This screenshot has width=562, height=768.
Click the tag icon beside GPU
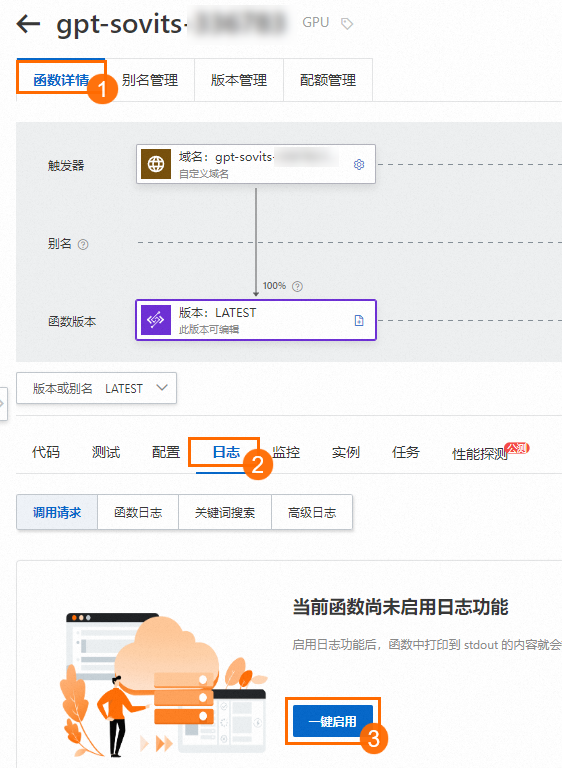347,24
